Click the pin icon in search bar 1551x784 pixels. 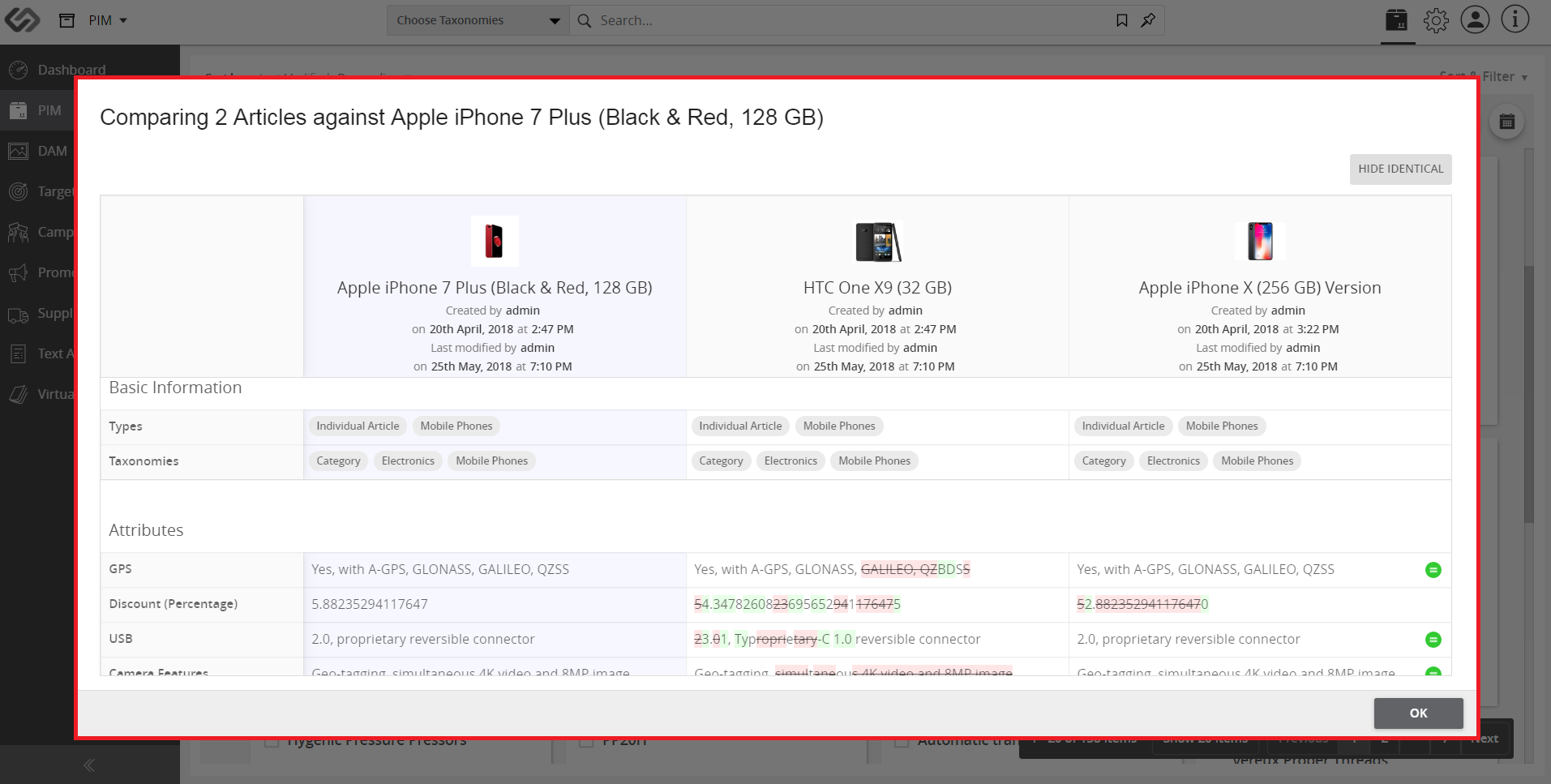(x=1148, y=20)
